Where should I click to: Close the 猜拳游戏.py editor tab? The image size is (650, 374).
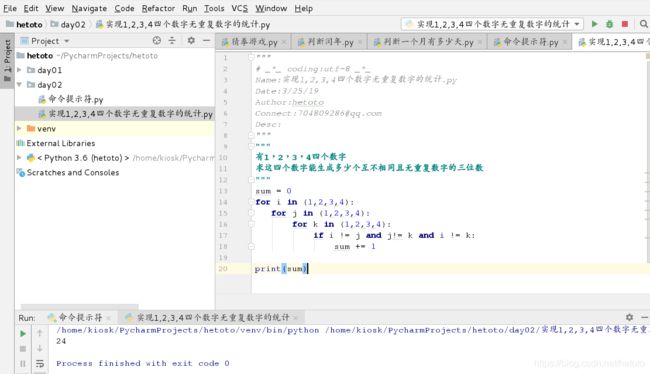284,42
